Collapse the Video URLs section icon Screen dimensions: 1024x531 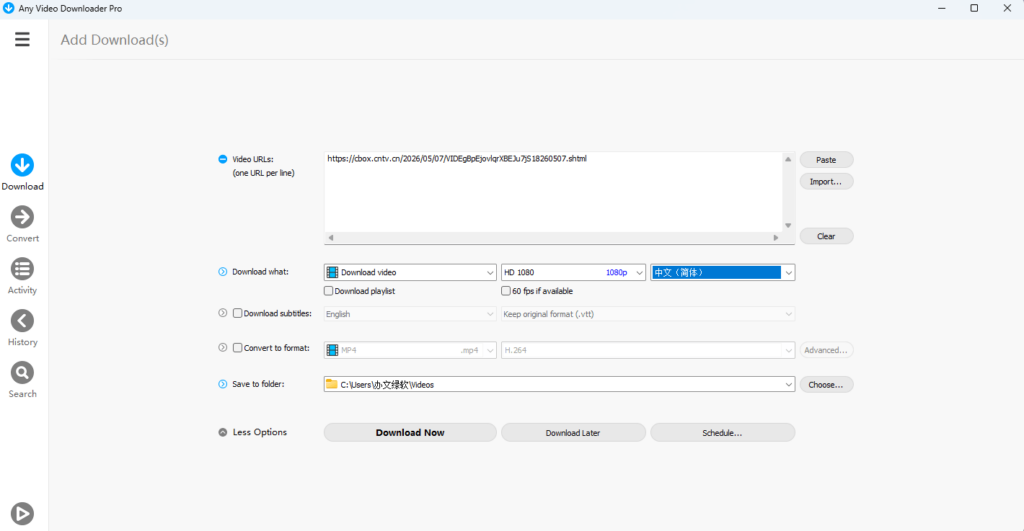click(x=223, y=159)
